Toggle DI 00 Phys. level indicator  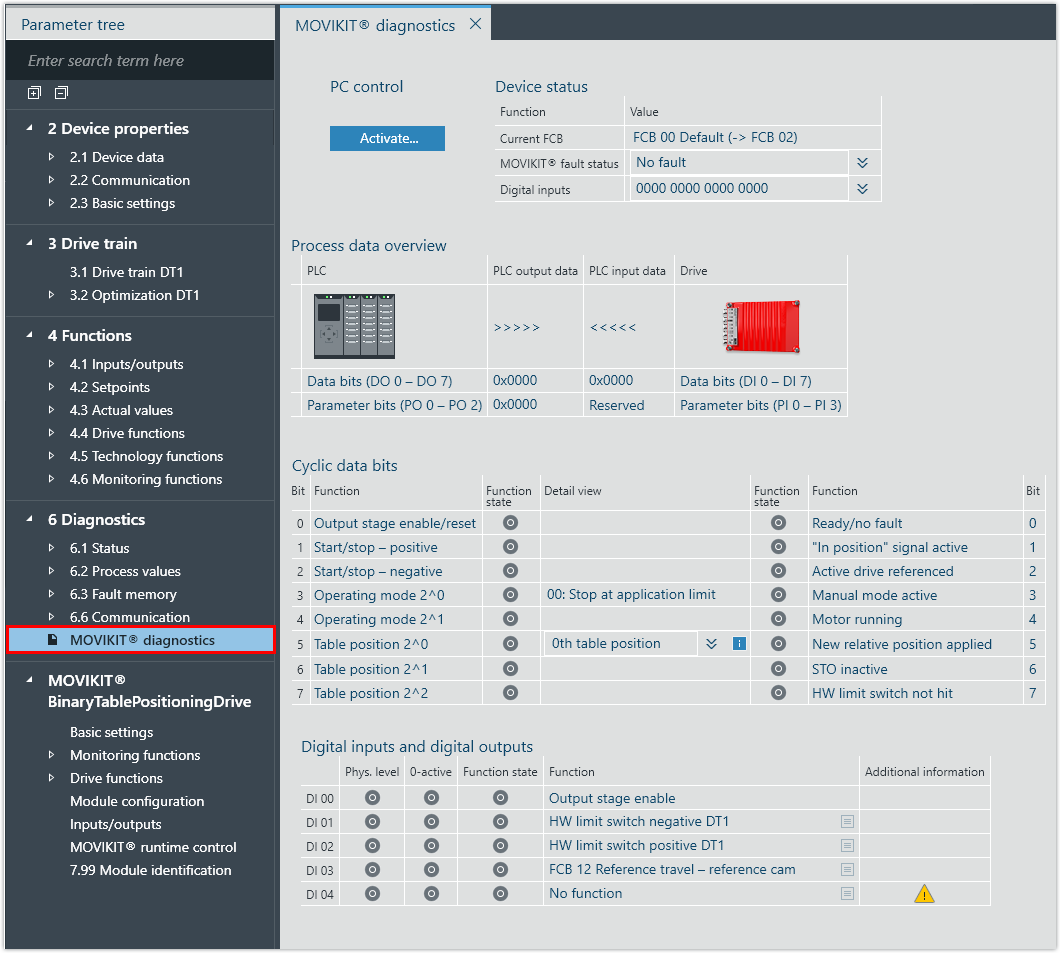point(372,798)
